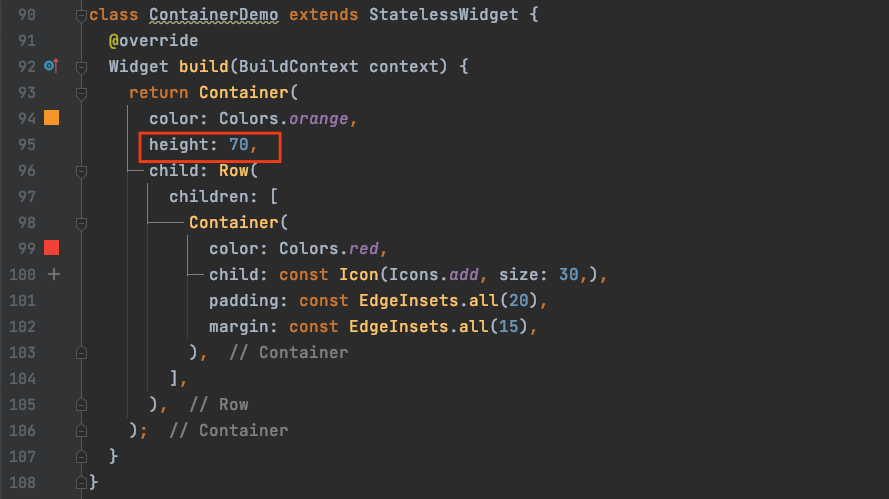
Task: Collapse the inner Container fold at line 98
Action: [x=81, y=222]
